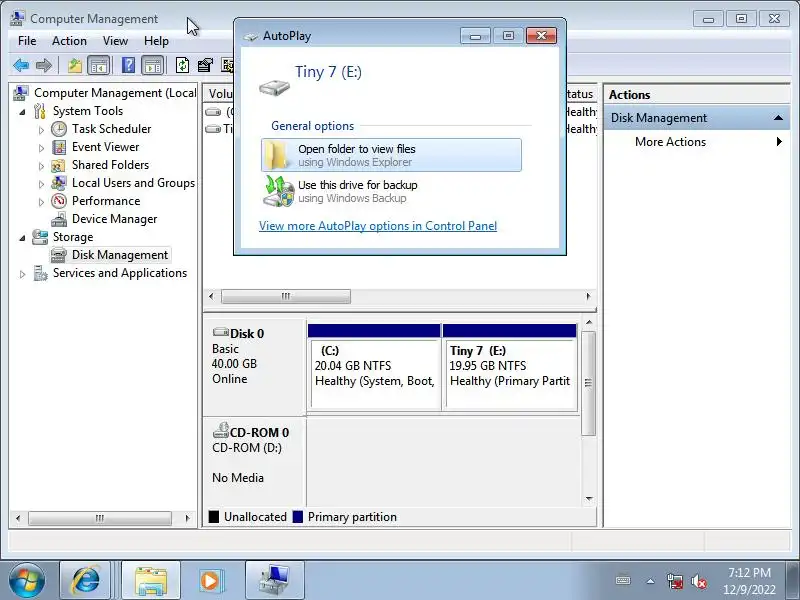800x600 pixels.
Task: Toggle the console tree show/hide icon
Action: click(x=98, y=65)
